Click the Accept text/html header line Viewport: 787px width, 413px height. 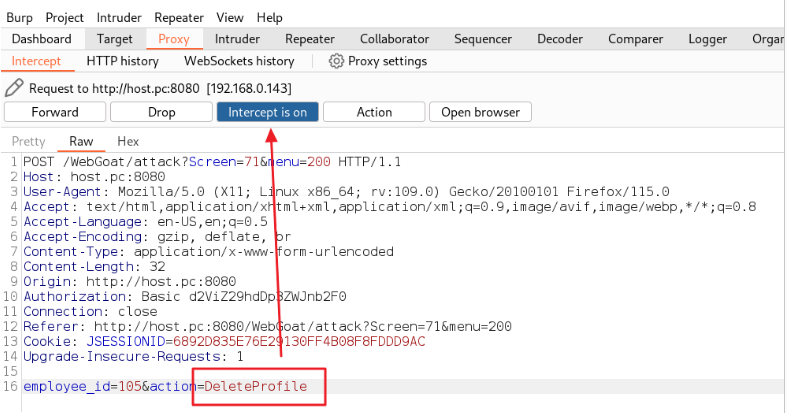pyautogui.click(x=389, y=207)
